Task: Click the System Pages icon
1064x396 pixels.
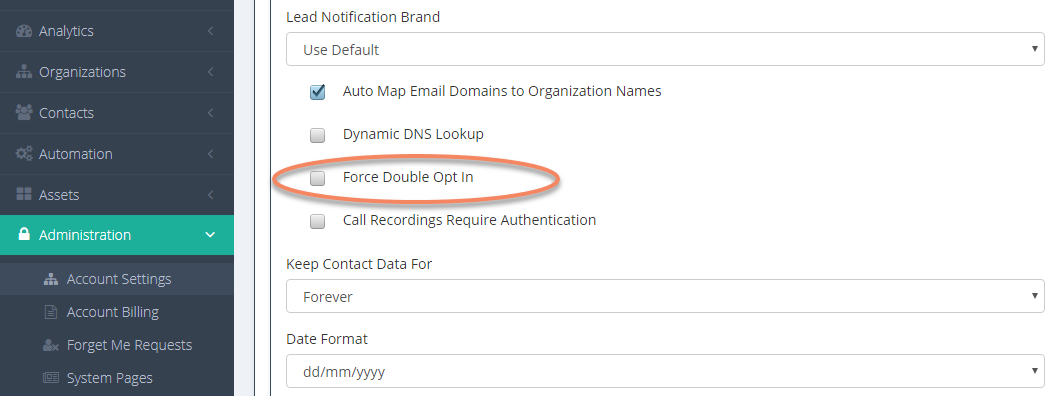Action: point(51,378)
